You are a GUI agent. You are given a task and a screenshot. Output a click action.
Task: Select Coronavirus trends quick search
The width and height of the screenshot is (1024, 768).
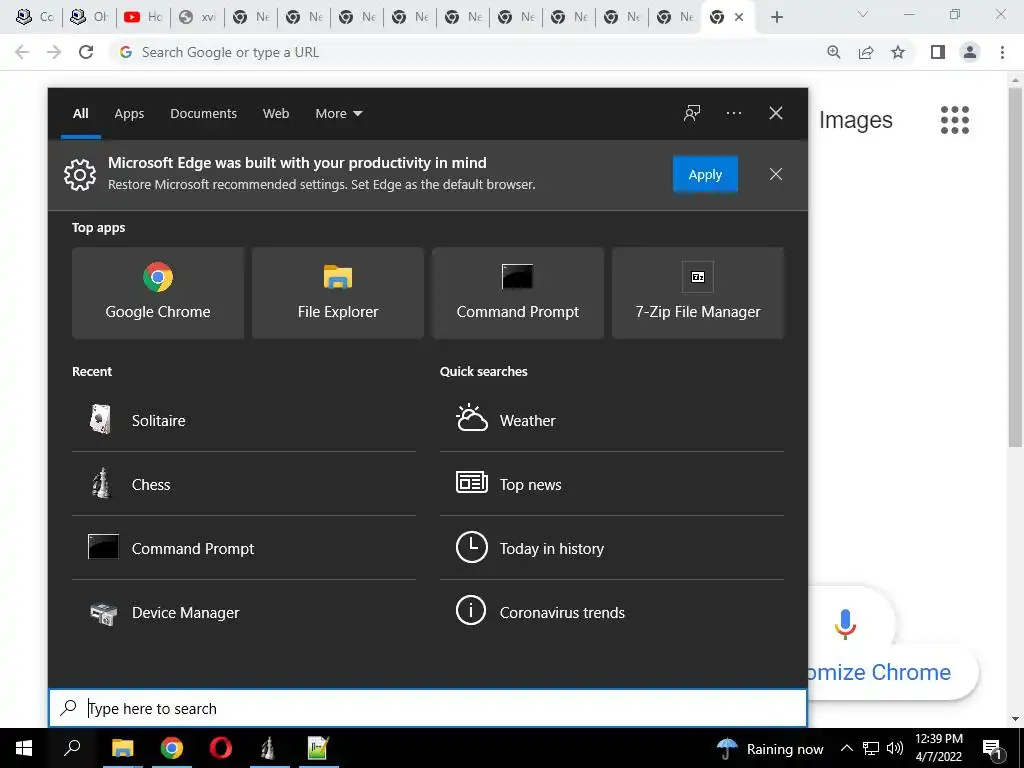pyautogui.click(x=612, y=612)
